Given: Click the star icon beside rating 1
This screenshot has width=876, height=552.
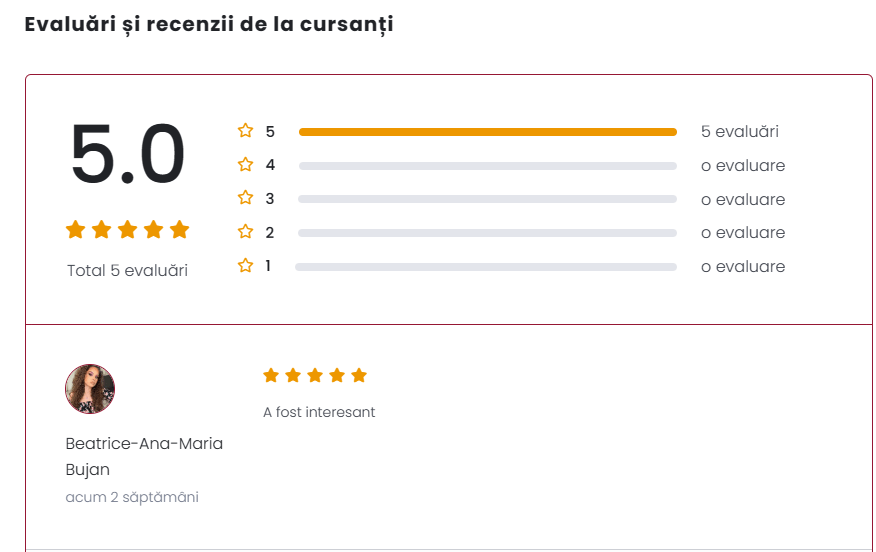Looking at the screenshot, I should click(245, 266).
